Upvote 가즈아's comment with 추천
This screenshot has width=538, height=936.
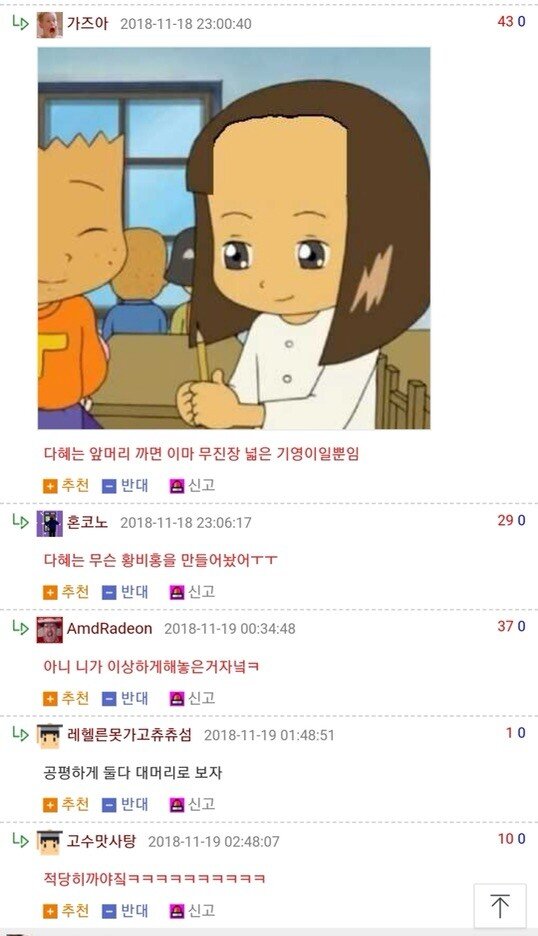[66, 485]
